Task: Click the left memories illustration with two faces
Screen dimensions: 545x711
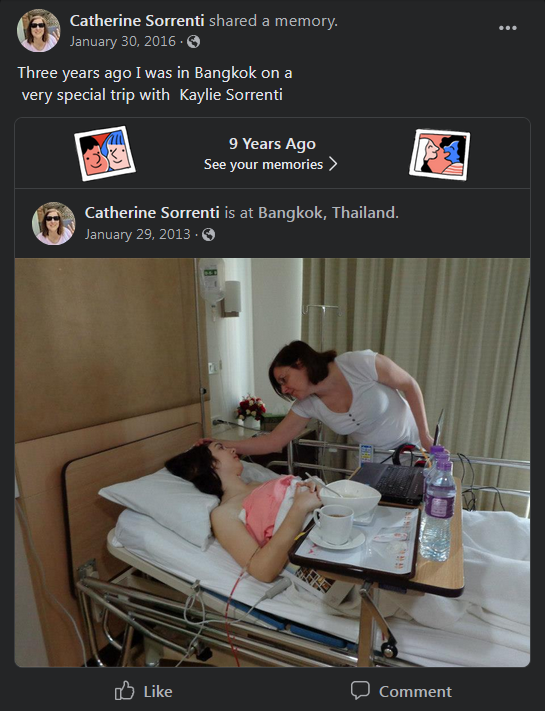Action: pyautogui.click(x=105, y=153)
